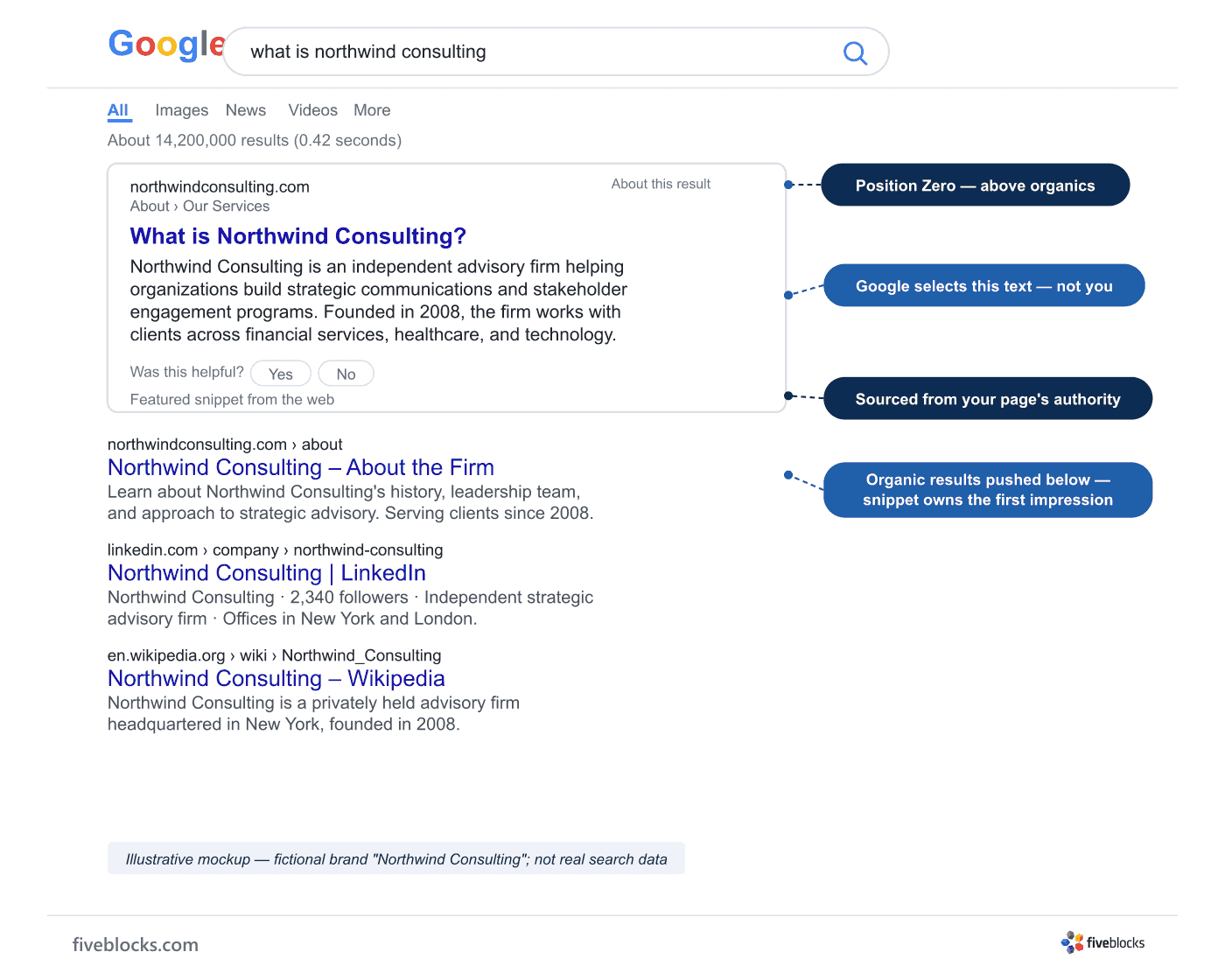
Task: Open Northwind Consulting – Wikipedia result
Action: pyautogui.click(x=276, y=678)
